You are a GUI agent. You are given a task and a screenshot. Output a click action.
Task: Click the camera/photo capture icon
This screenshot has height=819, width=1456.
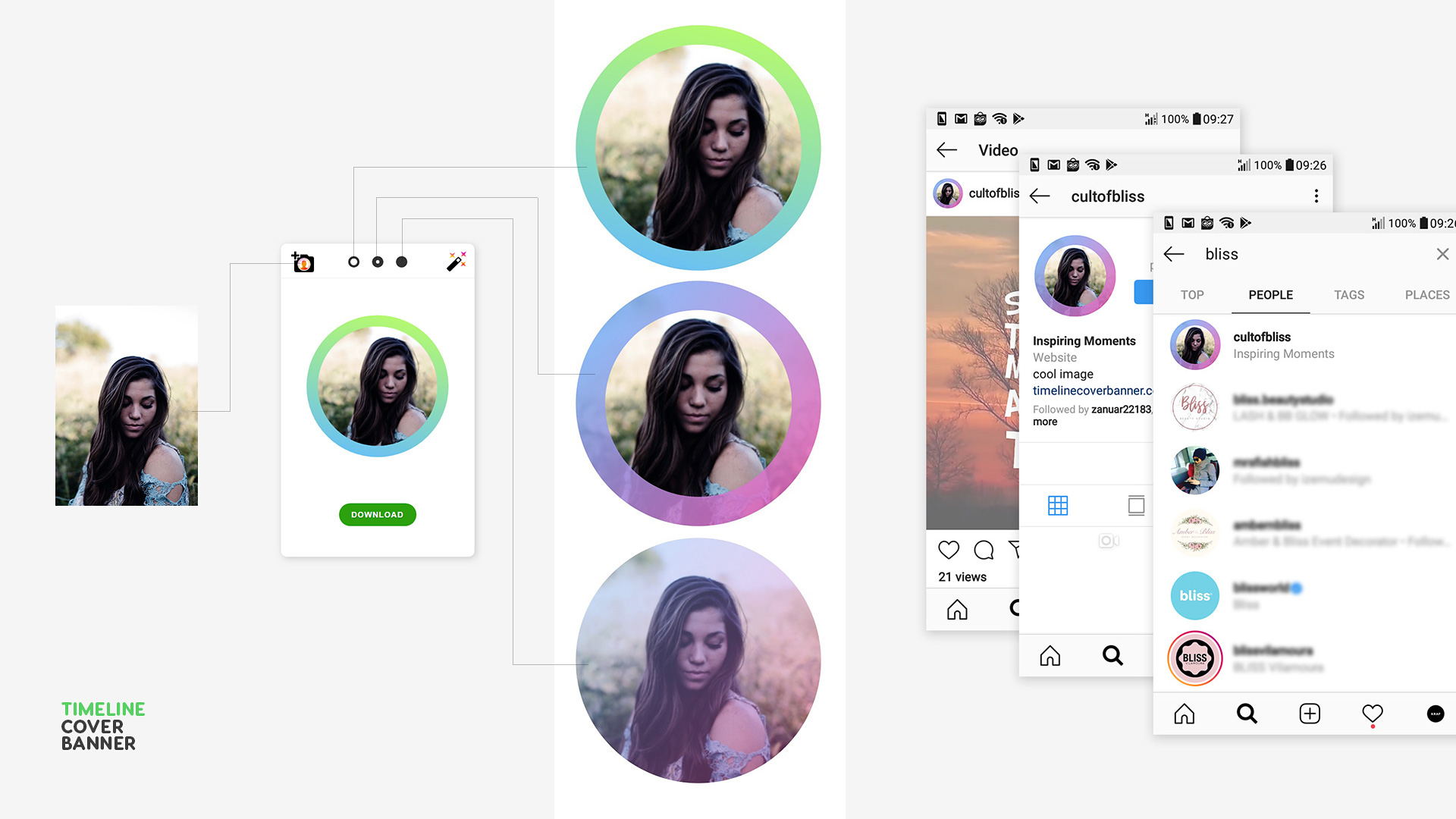[x=302, y=262]
